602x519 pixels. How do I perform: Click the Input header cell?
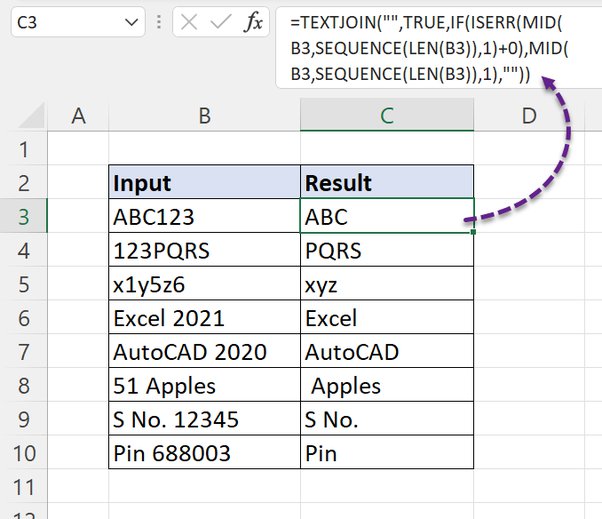coord(205,182)
